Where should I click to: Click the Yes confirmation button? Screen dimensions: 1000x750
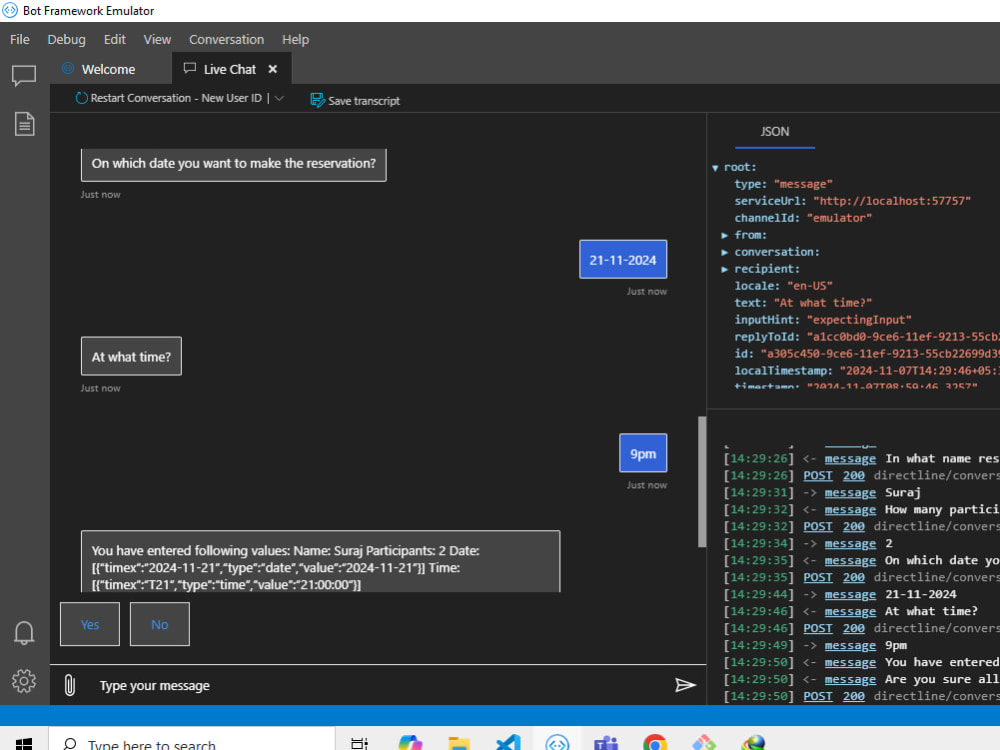tap(89, 623)
